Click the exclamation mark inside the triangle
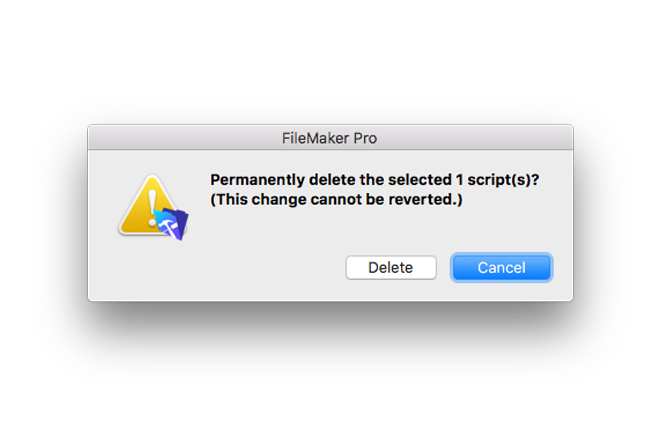Viewport: 660px width, 440px height. point(151,207)
